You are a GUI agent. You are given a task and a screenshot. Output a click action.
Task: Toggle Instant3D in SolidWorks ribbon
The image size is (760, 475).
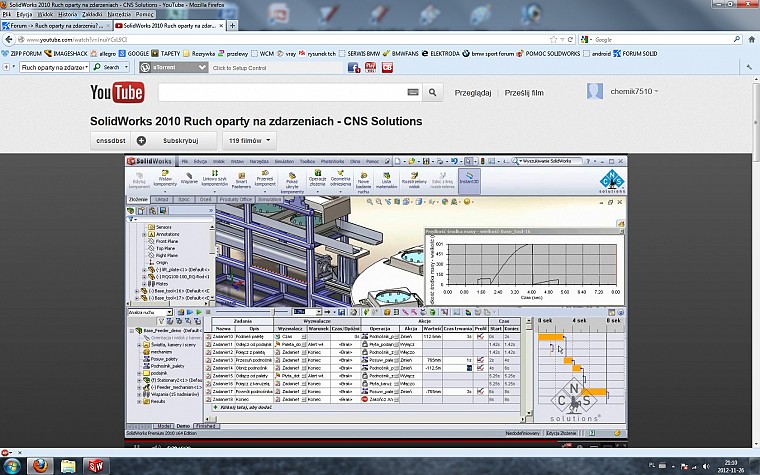(469, 180)
